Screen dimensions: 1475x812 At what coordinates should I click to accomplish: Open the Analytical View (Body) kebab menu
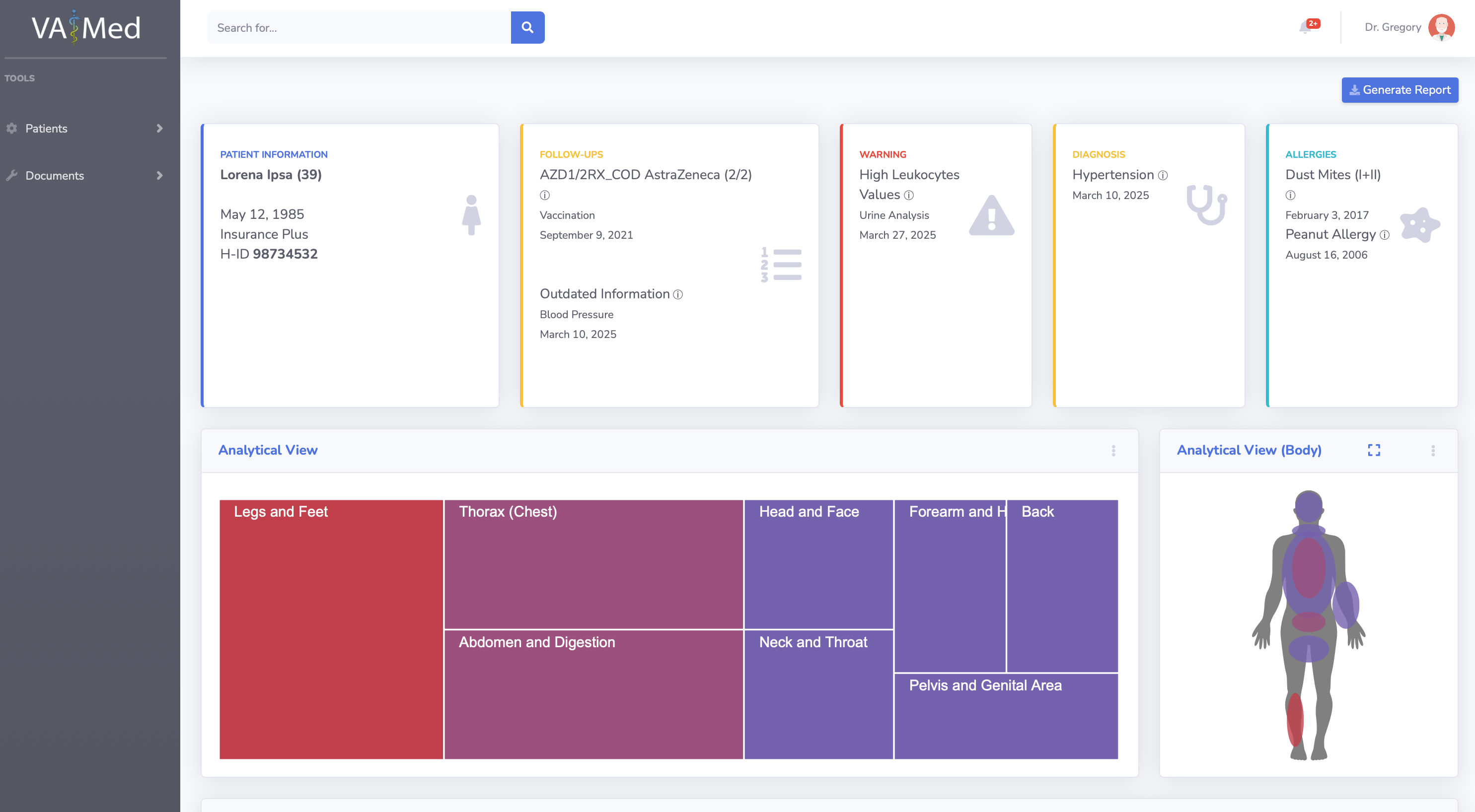point(1433,450)
